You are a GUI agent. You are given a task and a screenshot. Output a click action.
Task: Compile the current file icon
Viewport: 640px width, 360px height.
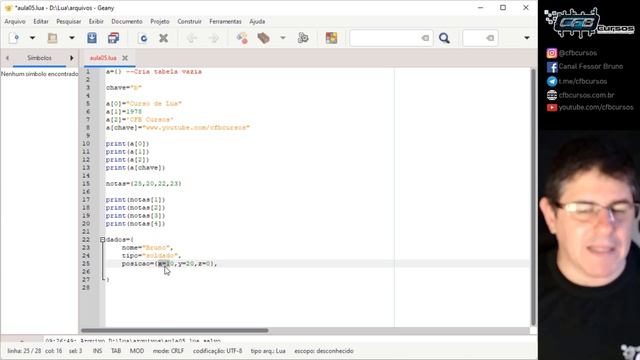pyautogui.click(x=242, y=38)
